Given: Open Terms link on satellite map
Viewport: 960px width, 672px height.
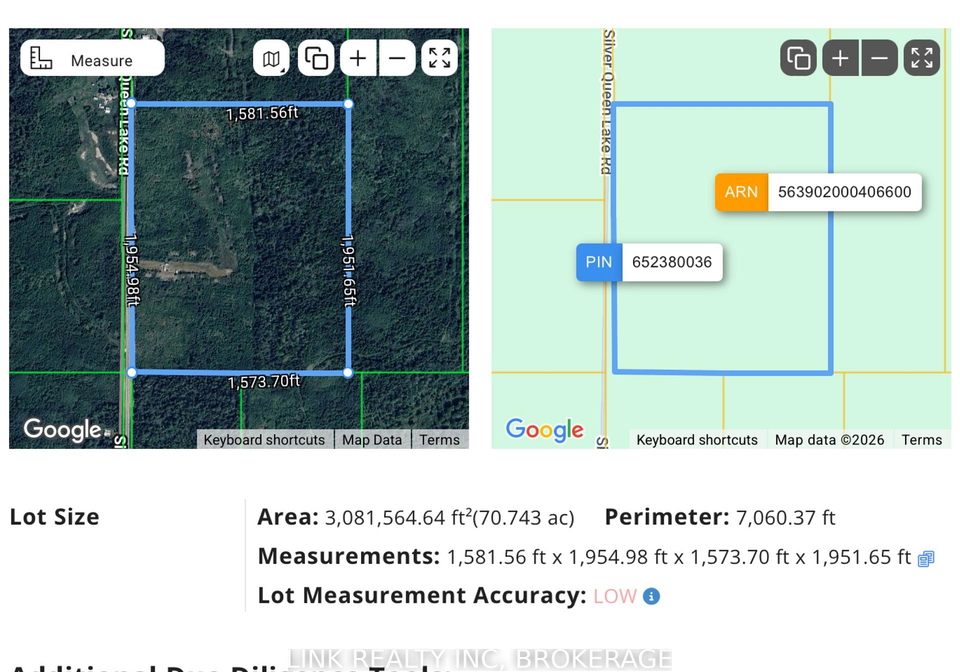Looking at the screenshot, I should click(440, 440).
